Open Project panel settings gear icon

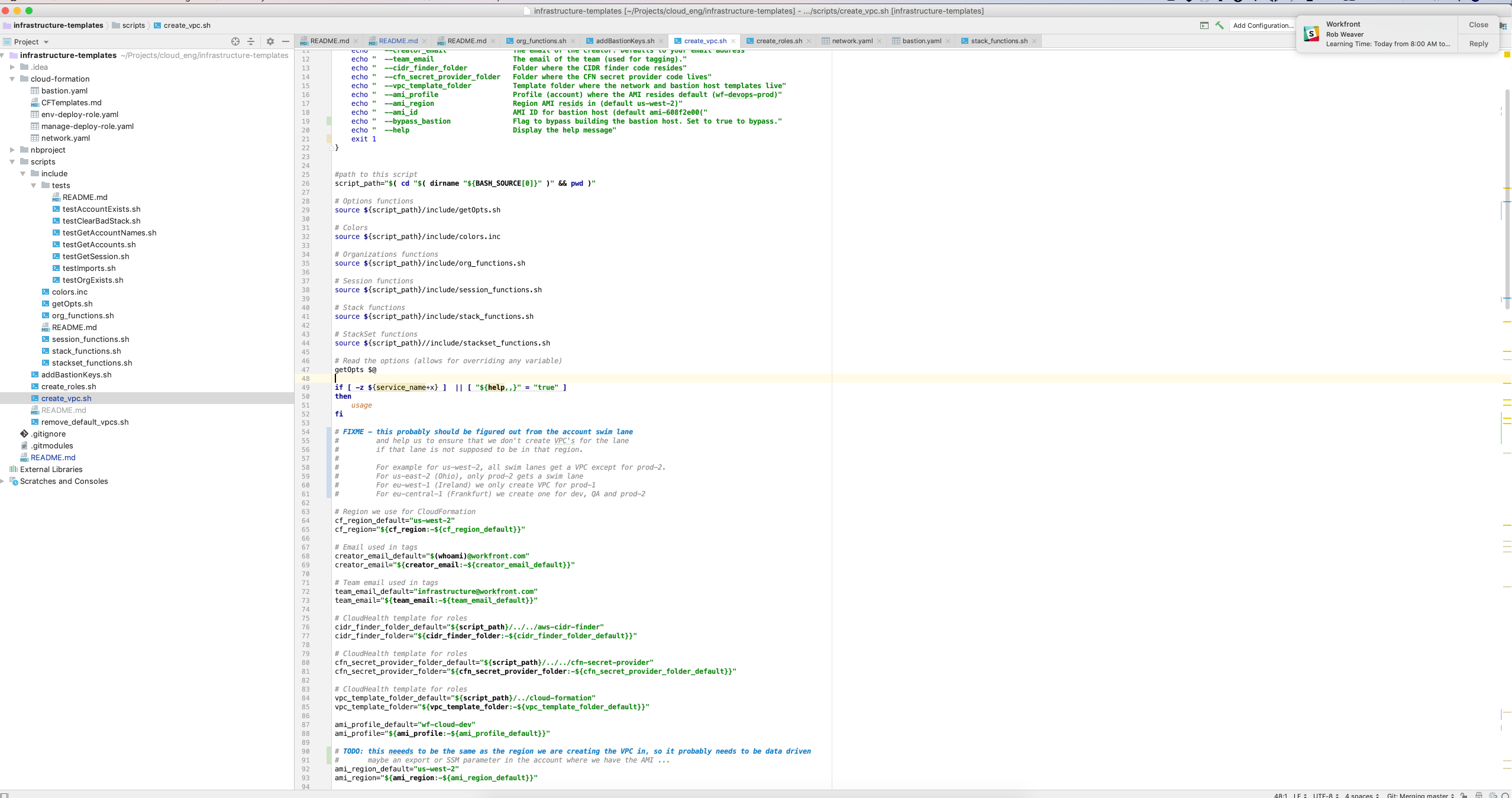270,41
